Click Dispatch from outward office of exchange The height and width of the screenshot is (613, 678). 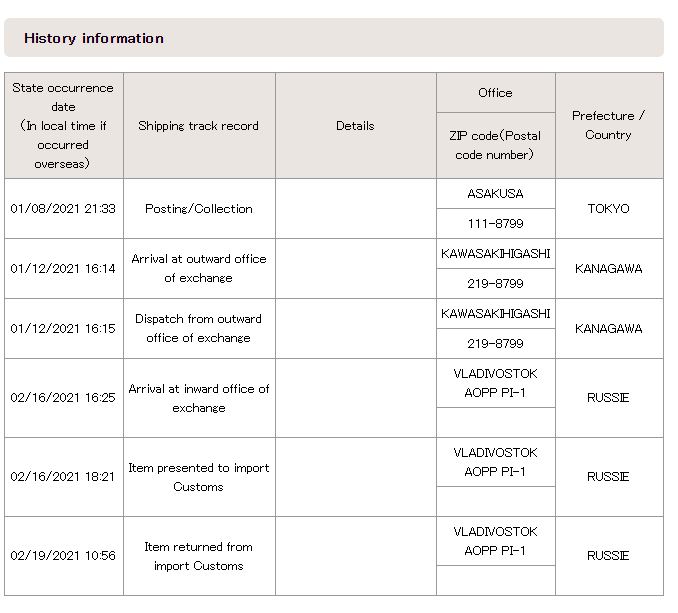(199, 328)
